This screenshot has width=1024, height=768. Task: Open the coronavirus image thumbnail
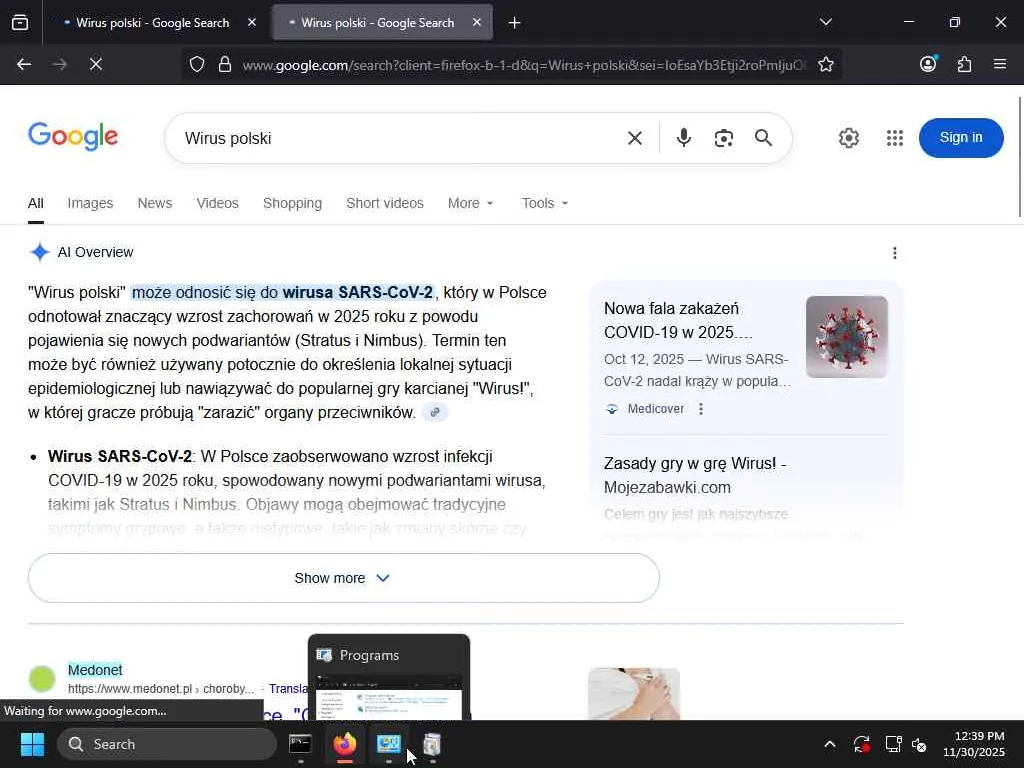pyautogui.click(x=846, y=337)
